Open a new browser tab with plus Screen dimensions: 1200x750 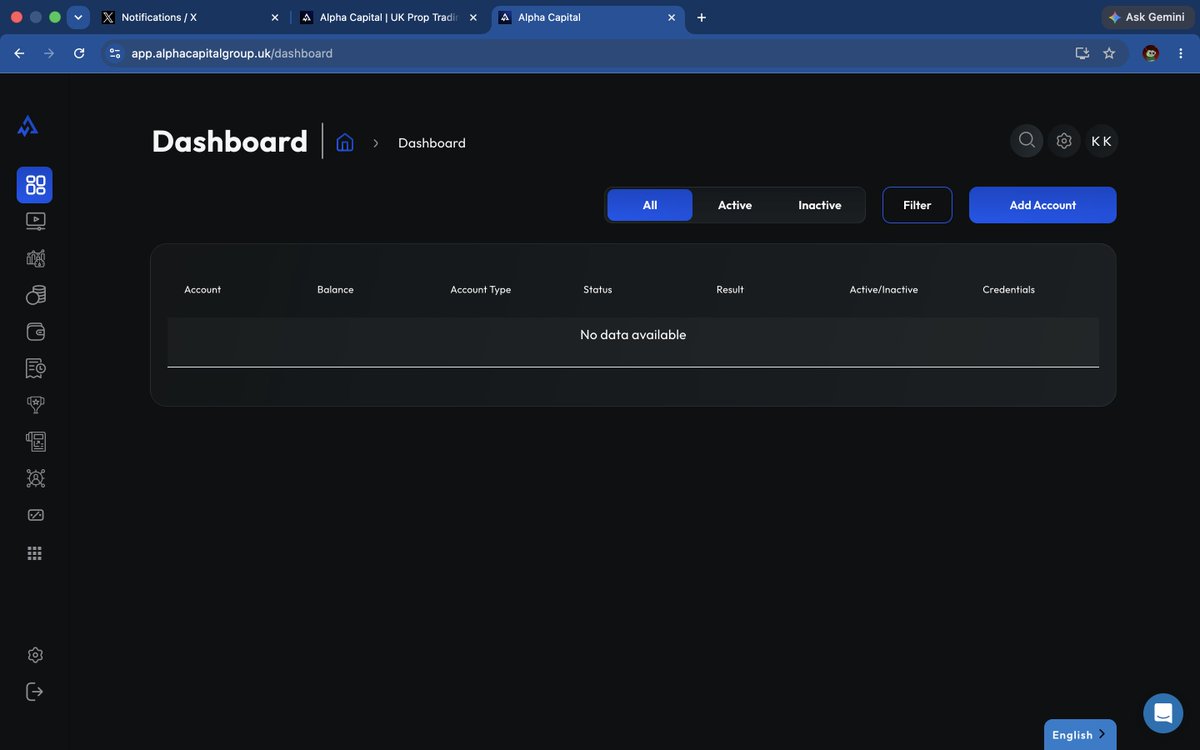pyautogui.click(x=702, y=17)
